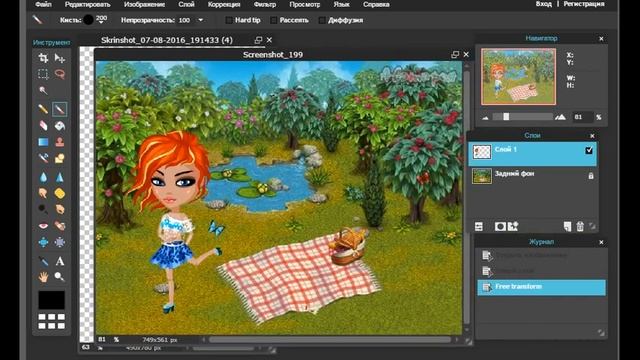Select the Pinch tool
This screenshot has width=640, height=360.
tap(60, 242)
